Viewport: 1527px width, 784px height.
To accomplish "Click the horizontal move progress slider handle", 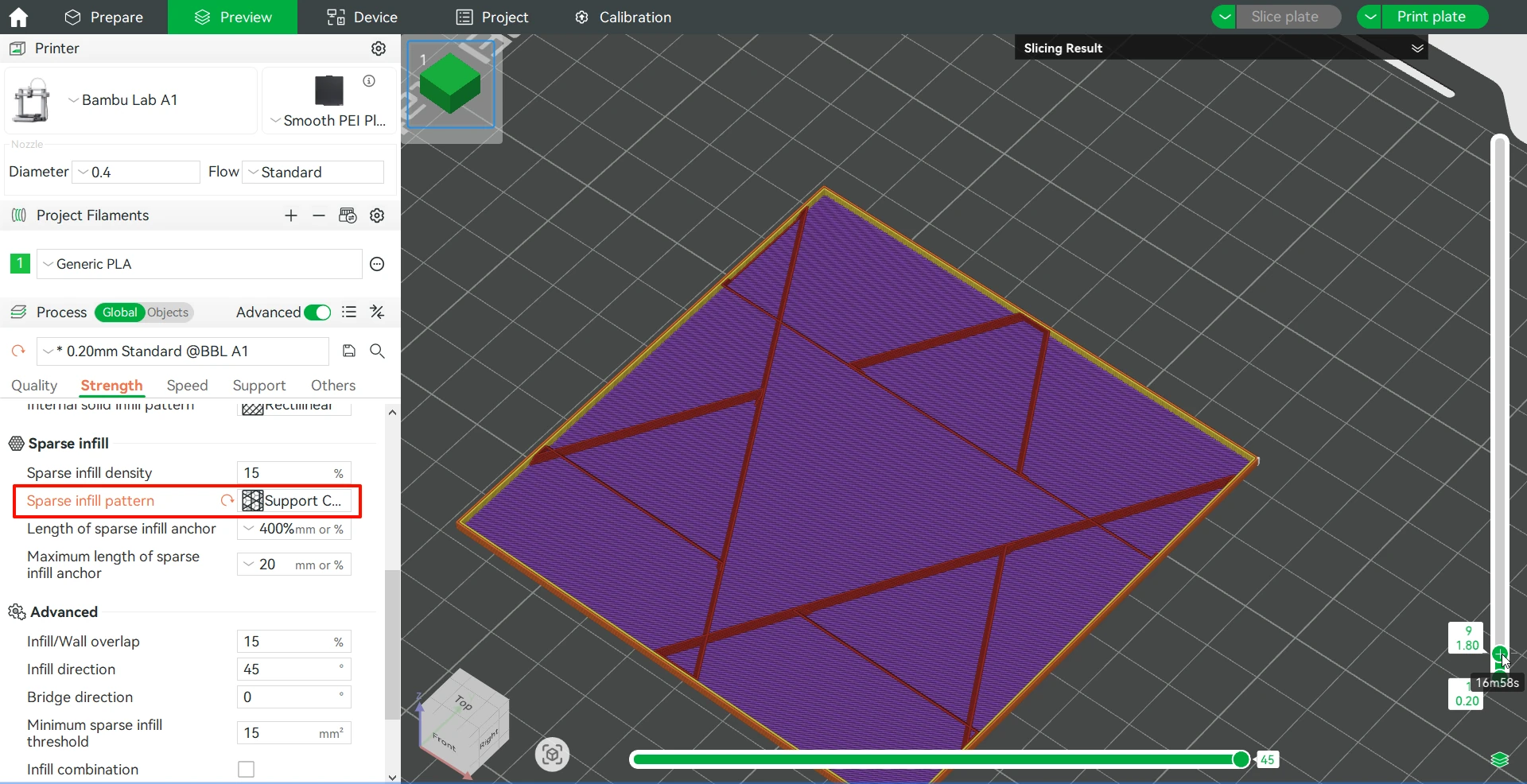I will pos(1240,759).
